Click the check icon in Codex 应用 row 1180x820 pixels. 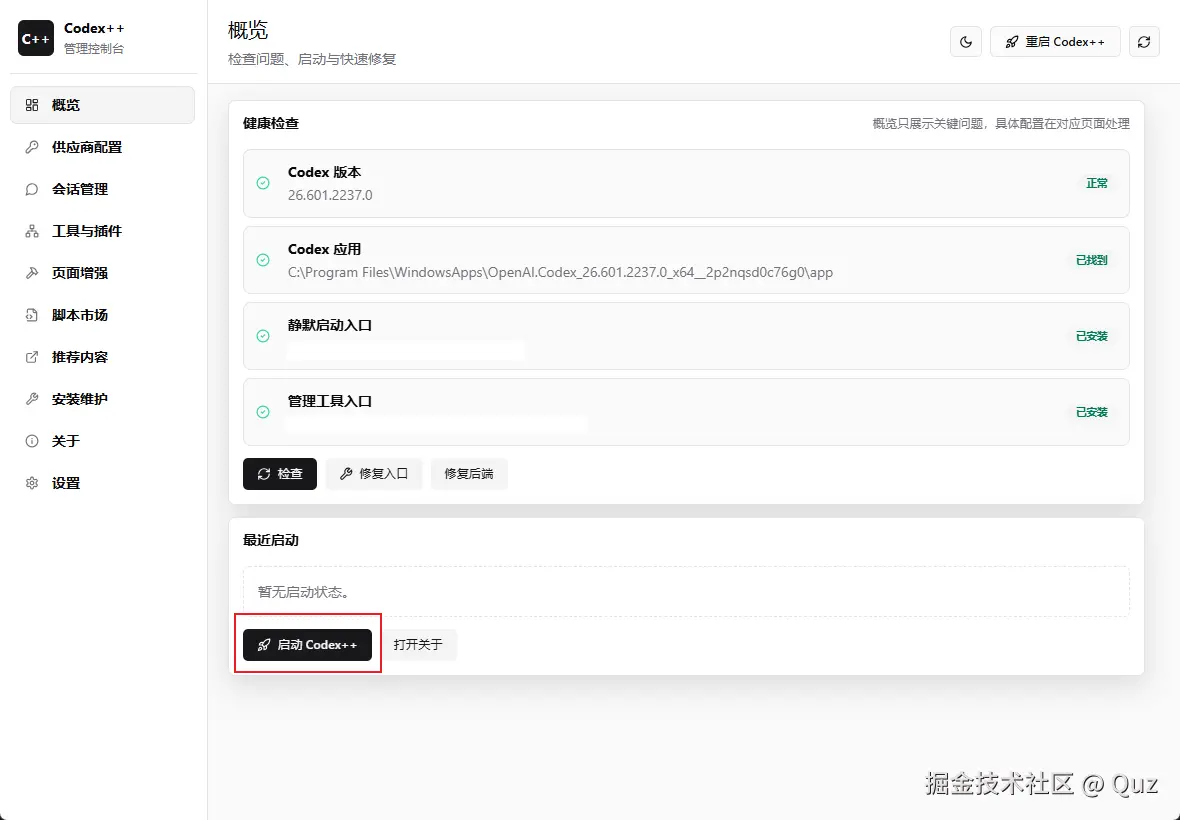tap(263, 260)
